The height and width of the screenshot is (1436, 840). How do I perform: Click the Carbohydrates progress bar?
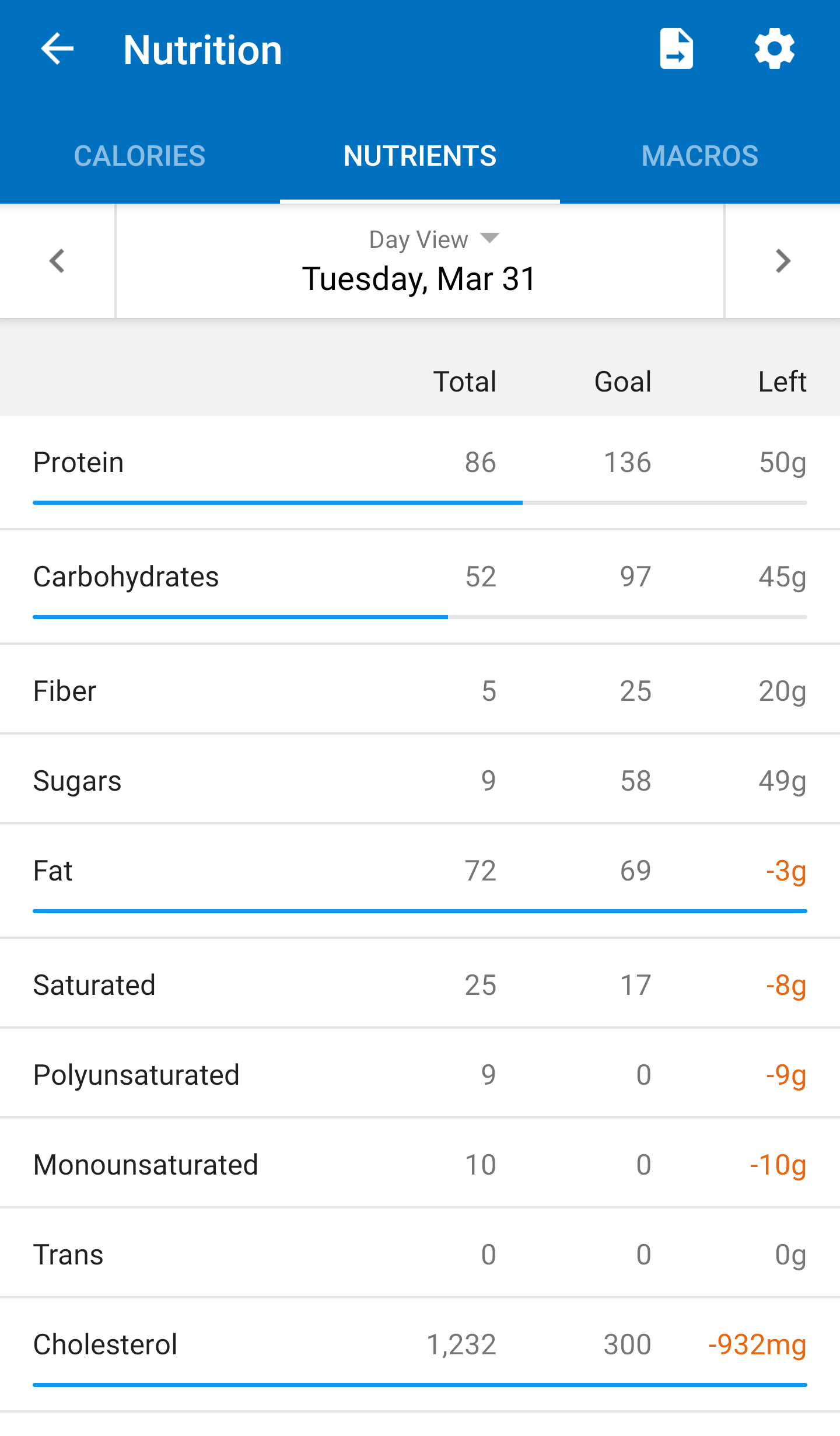(420, 617)
